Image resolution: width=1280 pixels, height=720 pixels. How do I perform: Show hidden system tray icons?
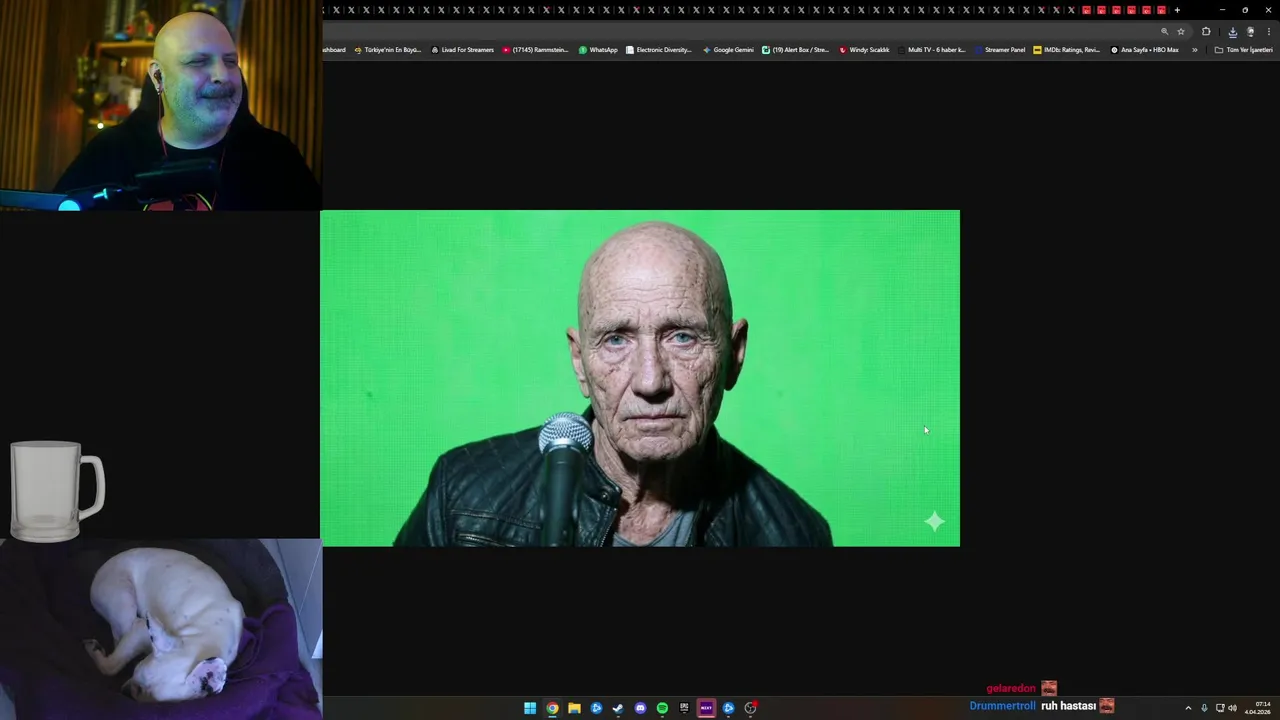[x=1188, y=708]
